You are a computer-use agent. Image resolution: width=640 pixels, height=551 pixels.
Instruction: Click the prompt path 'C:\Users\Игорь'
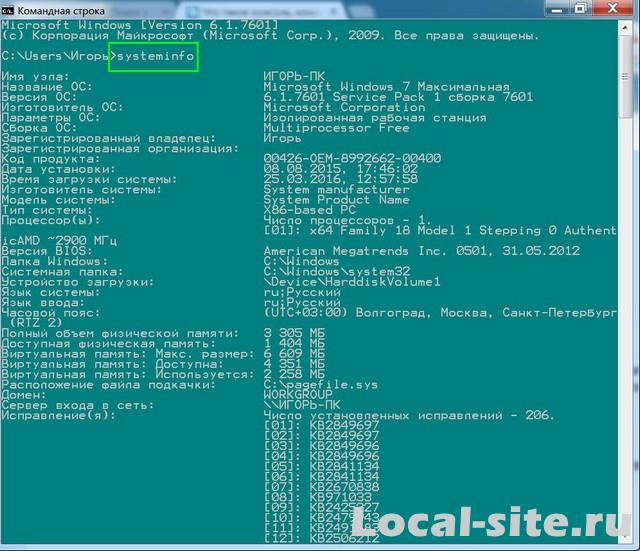[x=55, y=56]
